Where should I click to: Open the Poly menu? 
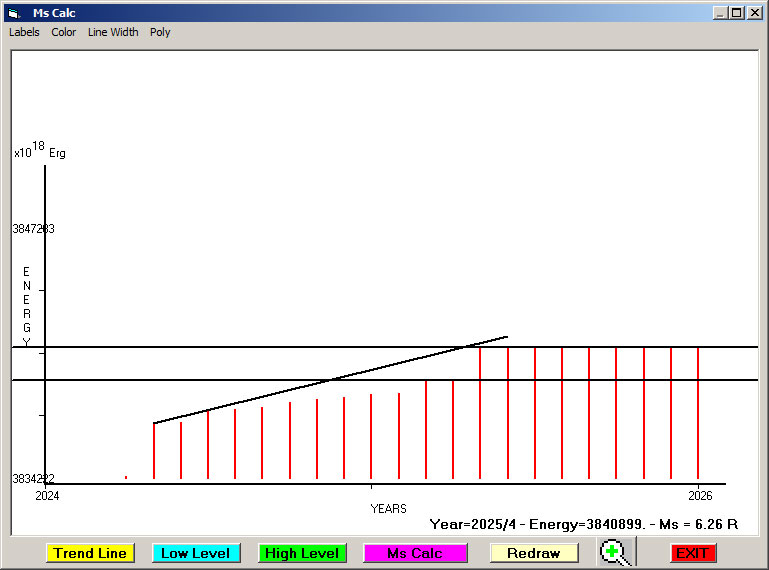pyautogui.click(x=160, y=32)
